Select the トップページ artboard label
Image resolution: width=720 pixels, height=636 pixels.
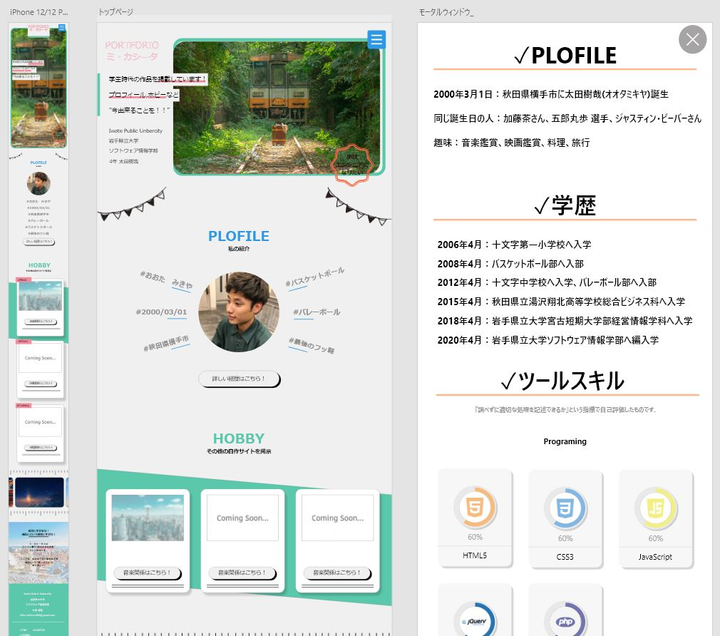click(x=116, y=12)
